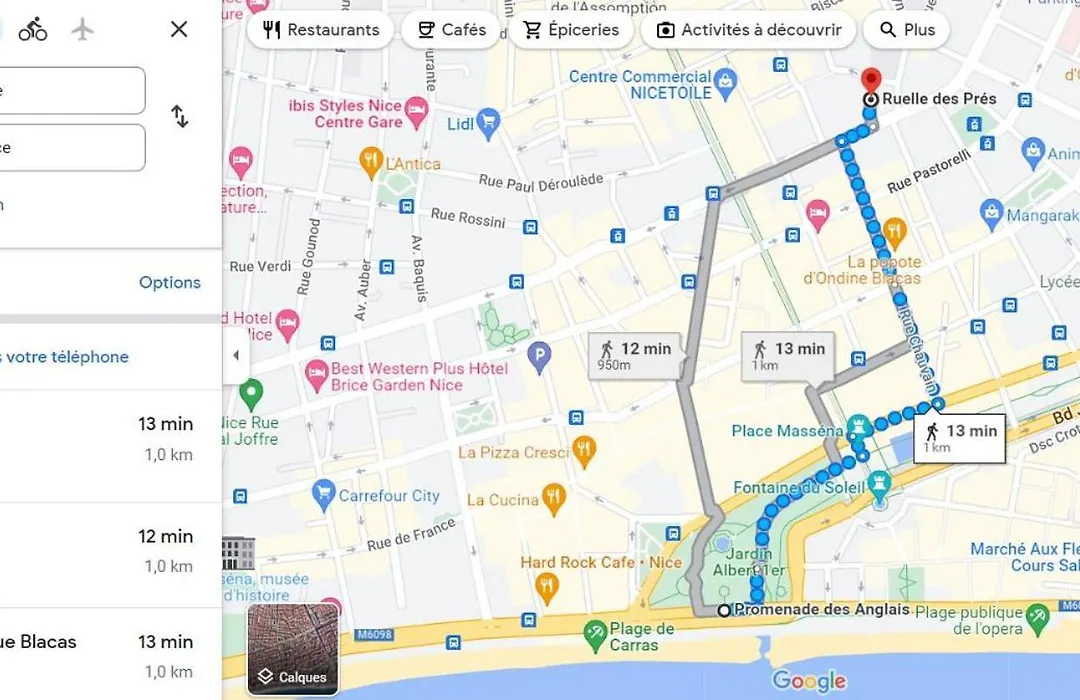Click the Hard Rock Cafe restaurant marker
This screenshot has width=1080, height=700.
click(547, 589)
